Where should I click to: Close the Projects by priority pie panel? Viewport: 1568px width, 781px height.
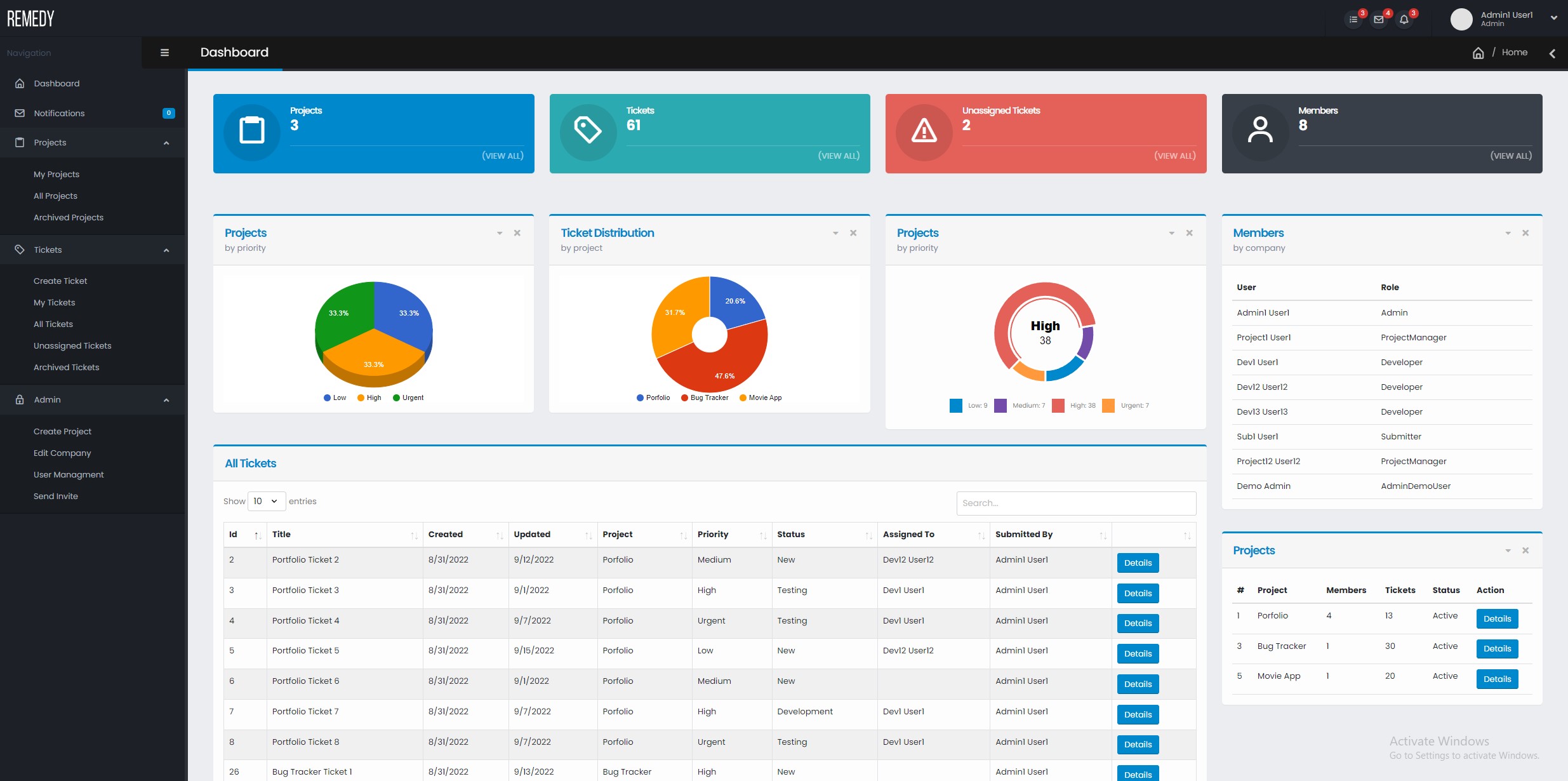tap(517, 233)
